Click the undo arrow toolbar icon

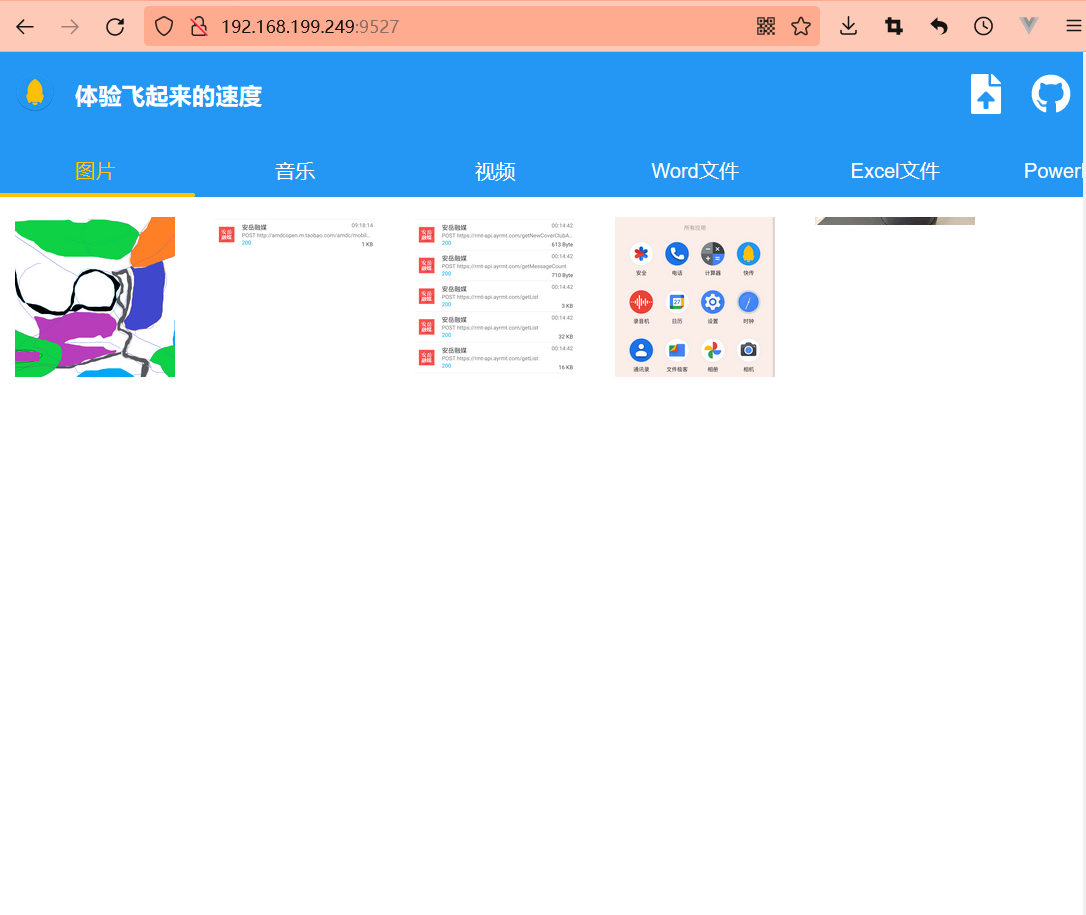pos(938,27)
